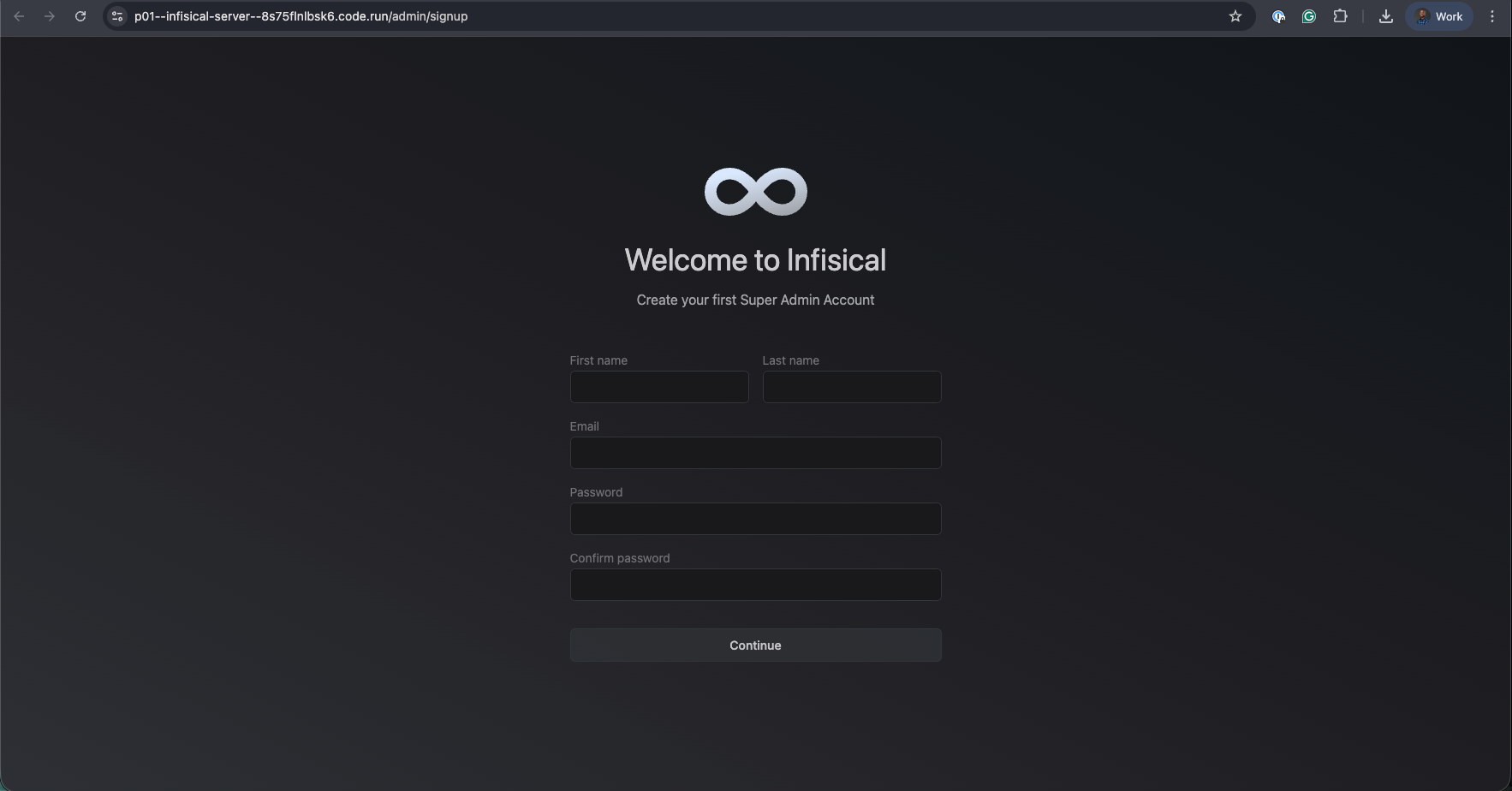Reload the current page
1512x791 pixels.
[80, 16]
